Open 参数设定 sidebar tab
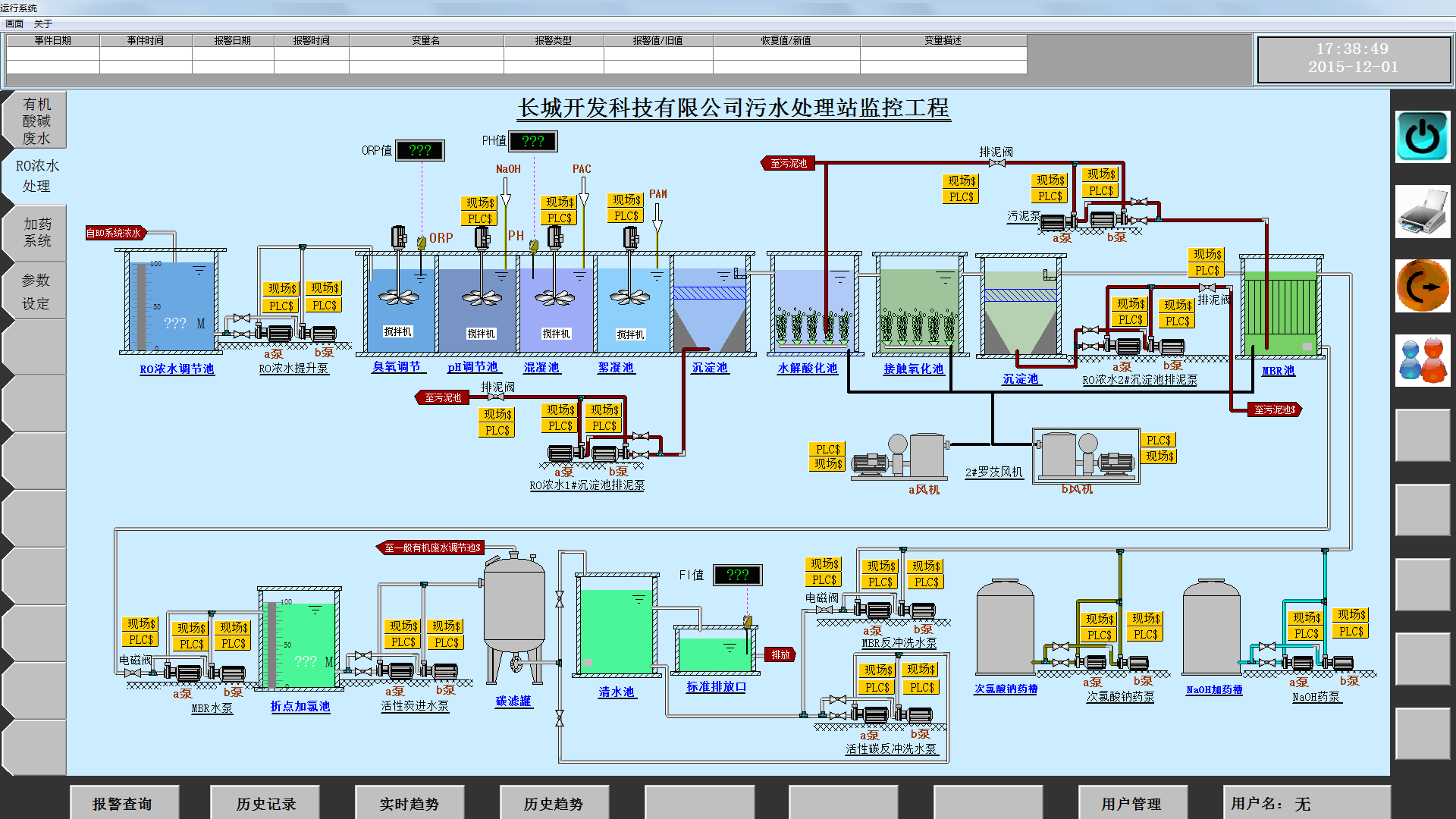The width and height of the screenshot is (1456, 819). [36, 291]
